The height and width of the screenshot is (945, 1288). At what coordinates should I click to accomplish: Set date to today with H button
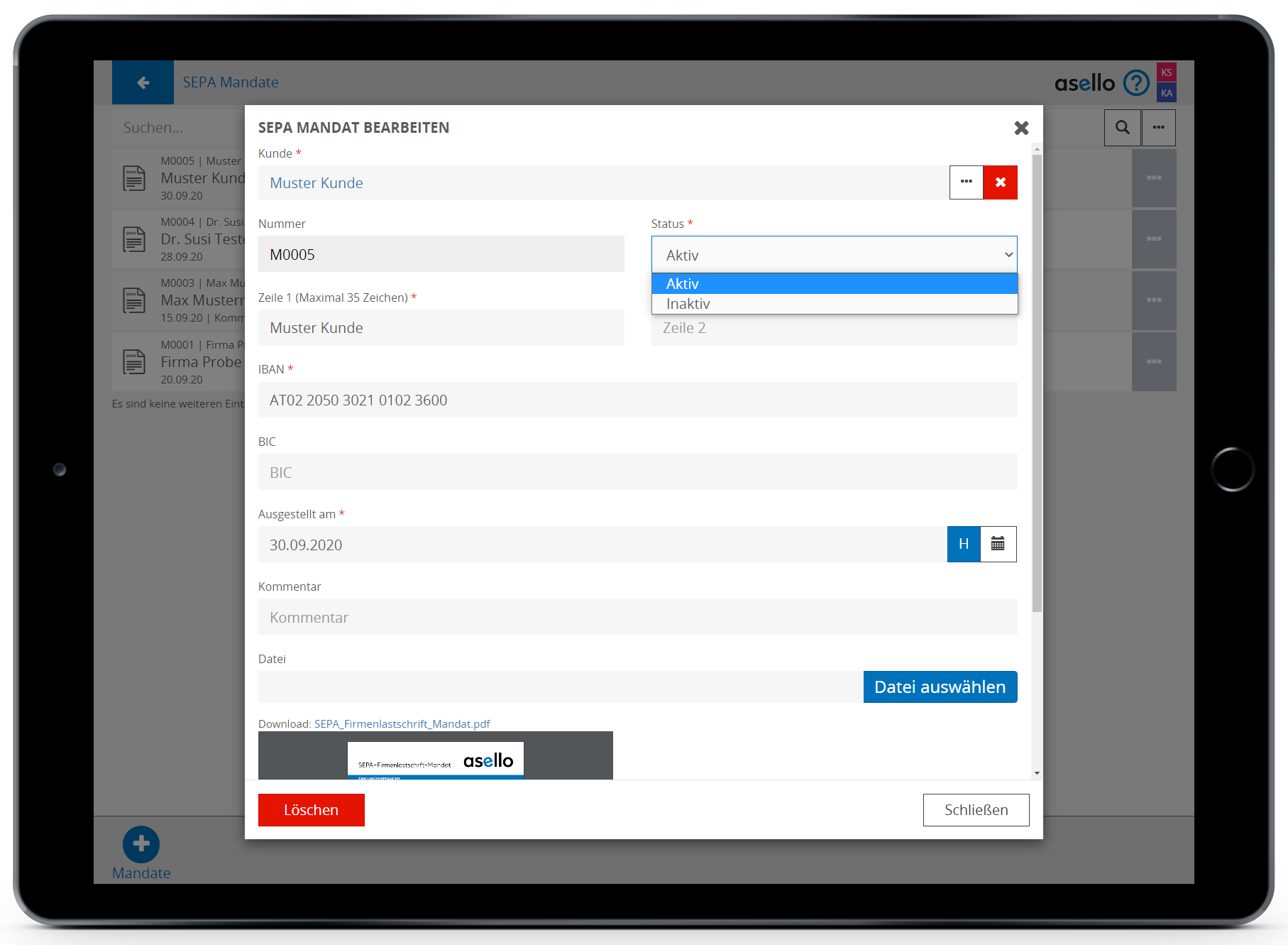[963, 545]
